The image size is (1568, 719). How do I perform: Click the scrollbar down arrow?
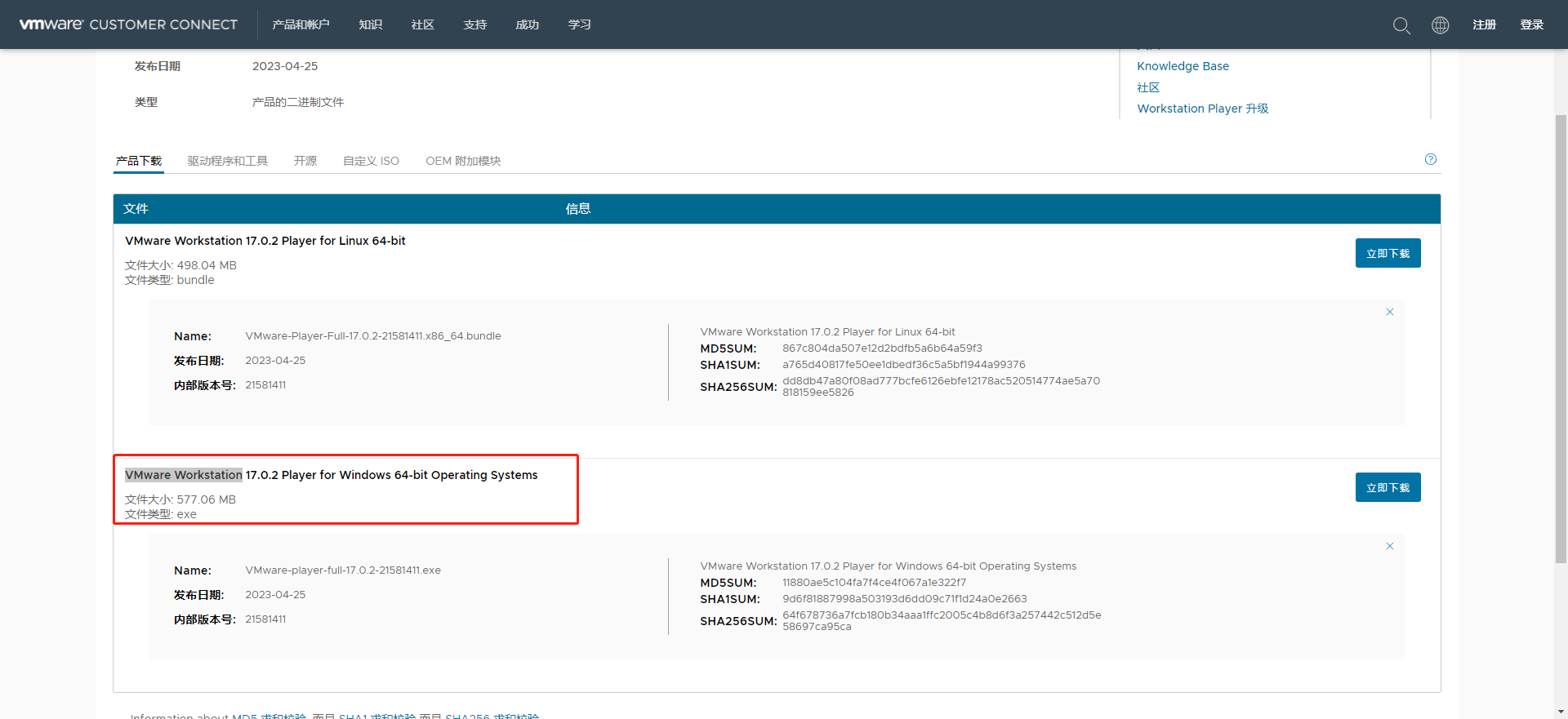click(x=1561, y=712)
